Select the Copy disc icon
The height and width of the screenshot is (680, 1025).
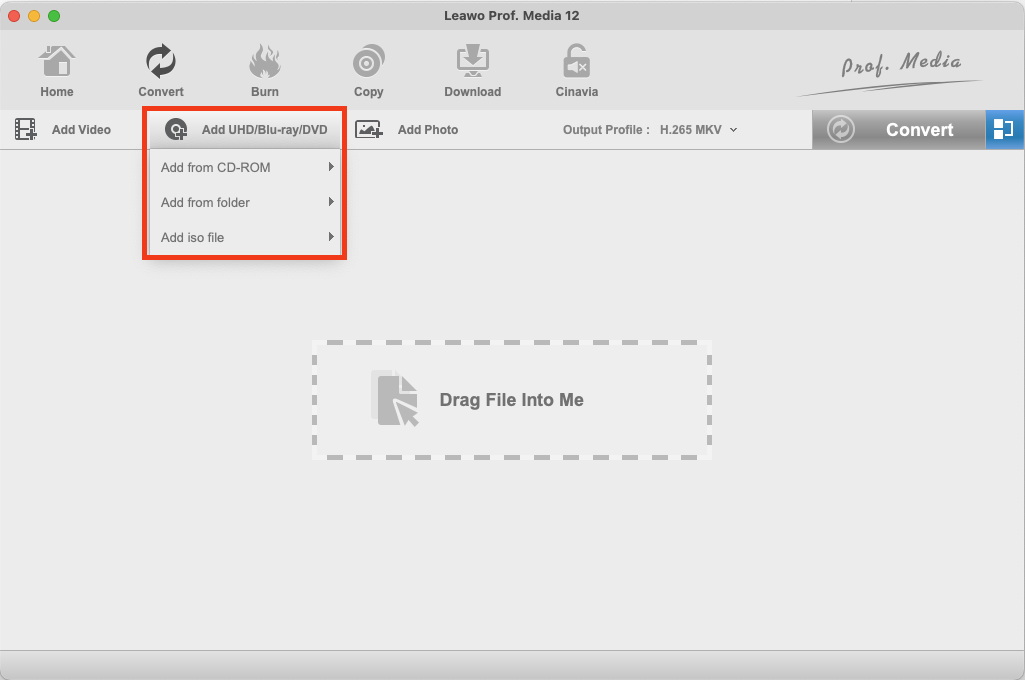coord(369,61)
